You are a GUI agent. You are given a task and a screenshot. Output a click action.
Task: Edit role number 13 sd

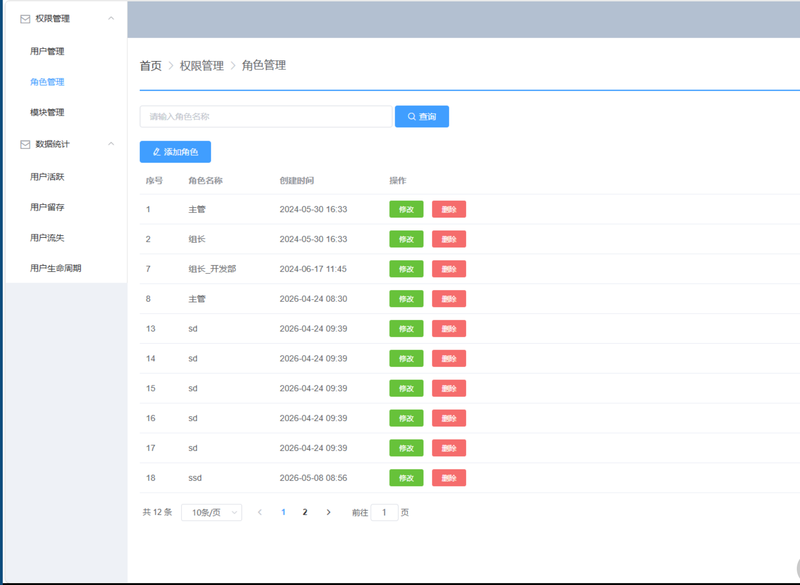[406, 328]
